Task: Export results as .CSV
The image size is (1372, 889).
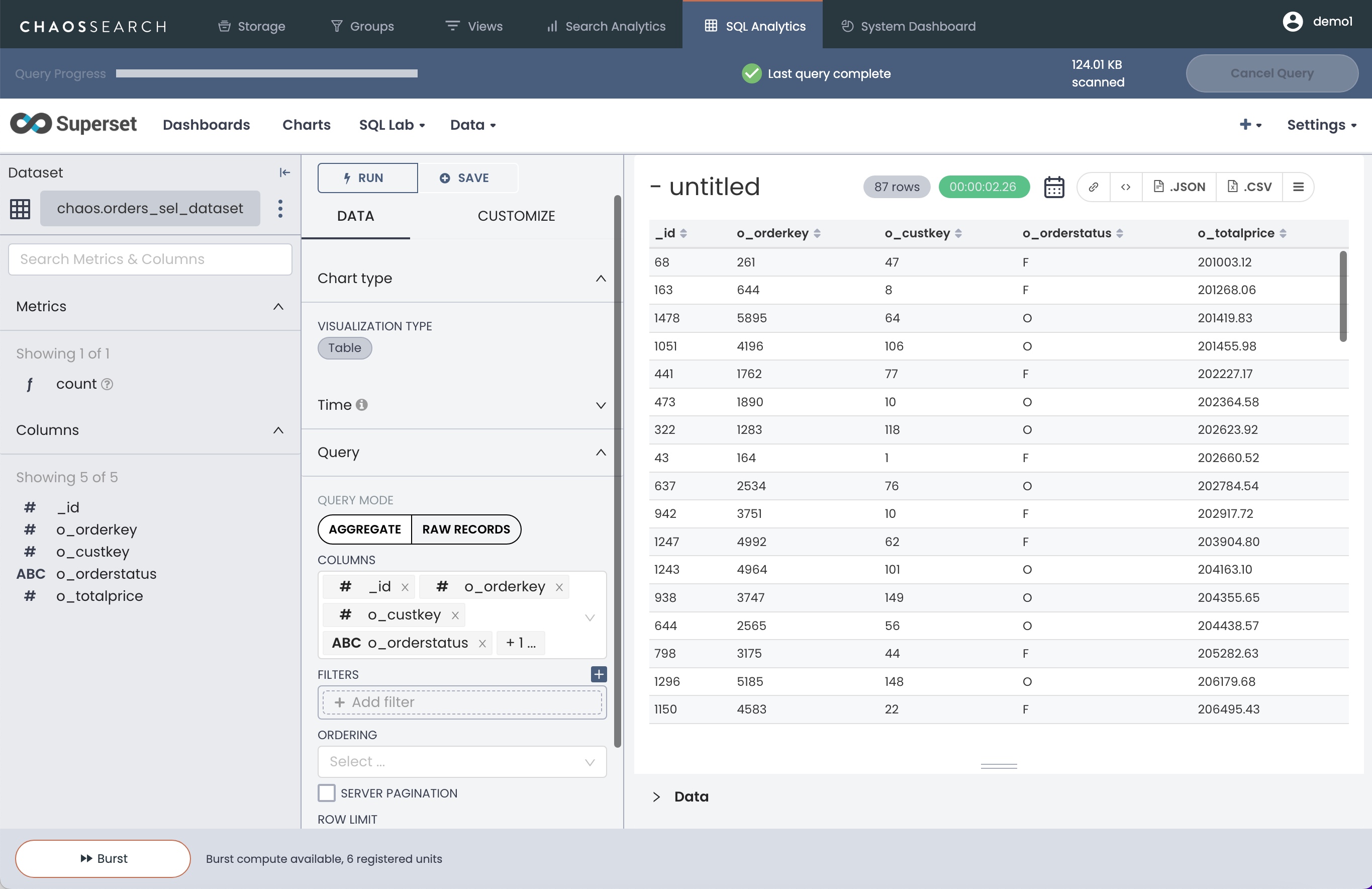Action: coord(1249,187)
